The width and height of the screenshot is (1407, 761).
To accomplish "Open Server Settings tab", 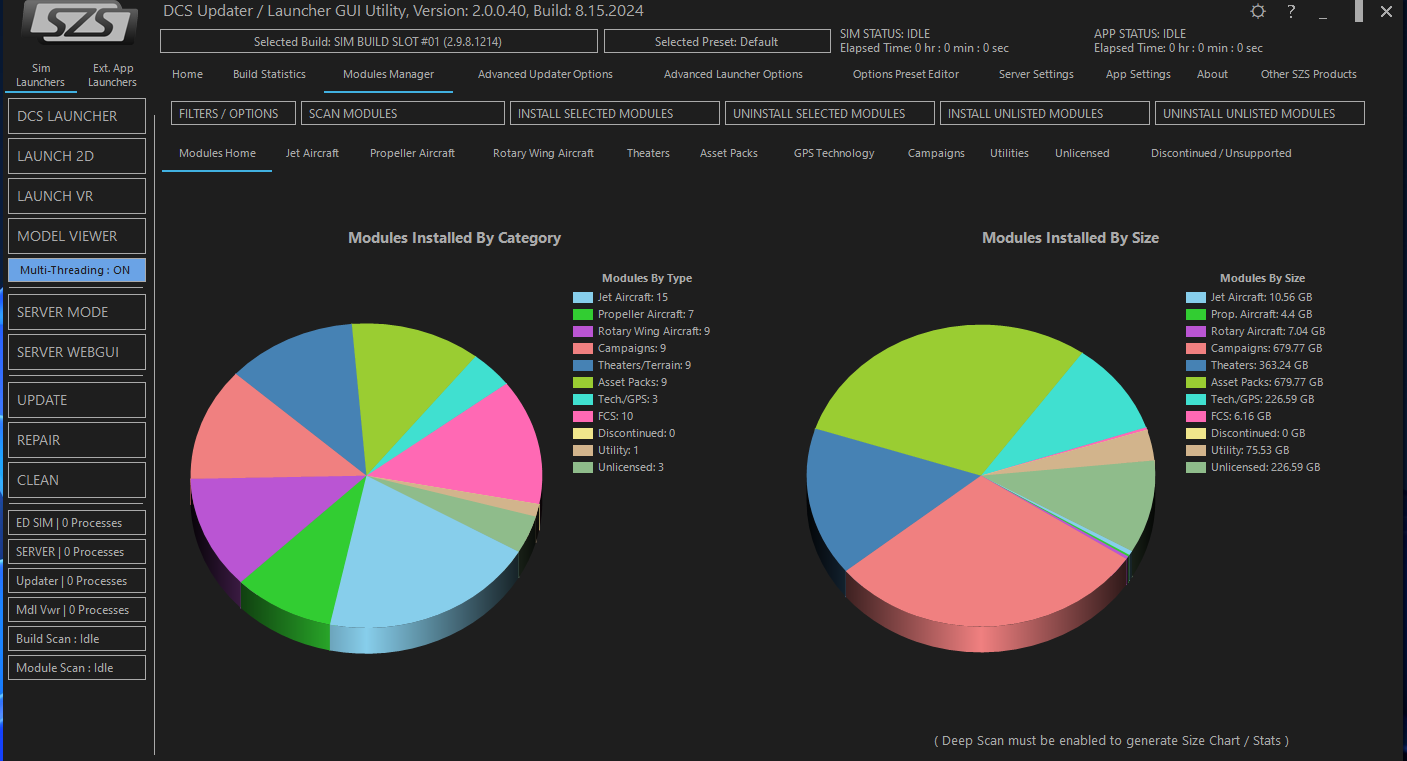I will pyautogui.click(x=1036, y=74).
